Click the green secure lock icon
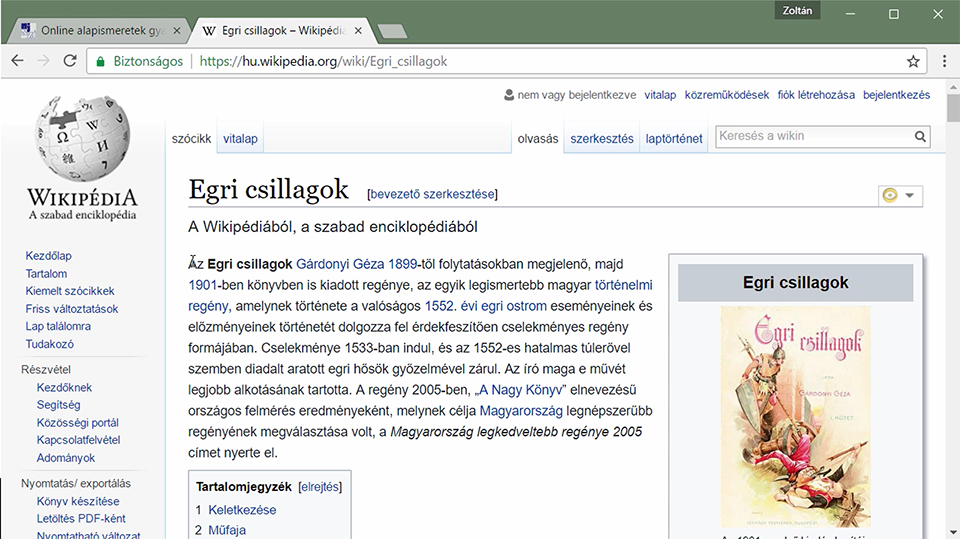The height and width of the screenshot is (539, 960). 100,61
